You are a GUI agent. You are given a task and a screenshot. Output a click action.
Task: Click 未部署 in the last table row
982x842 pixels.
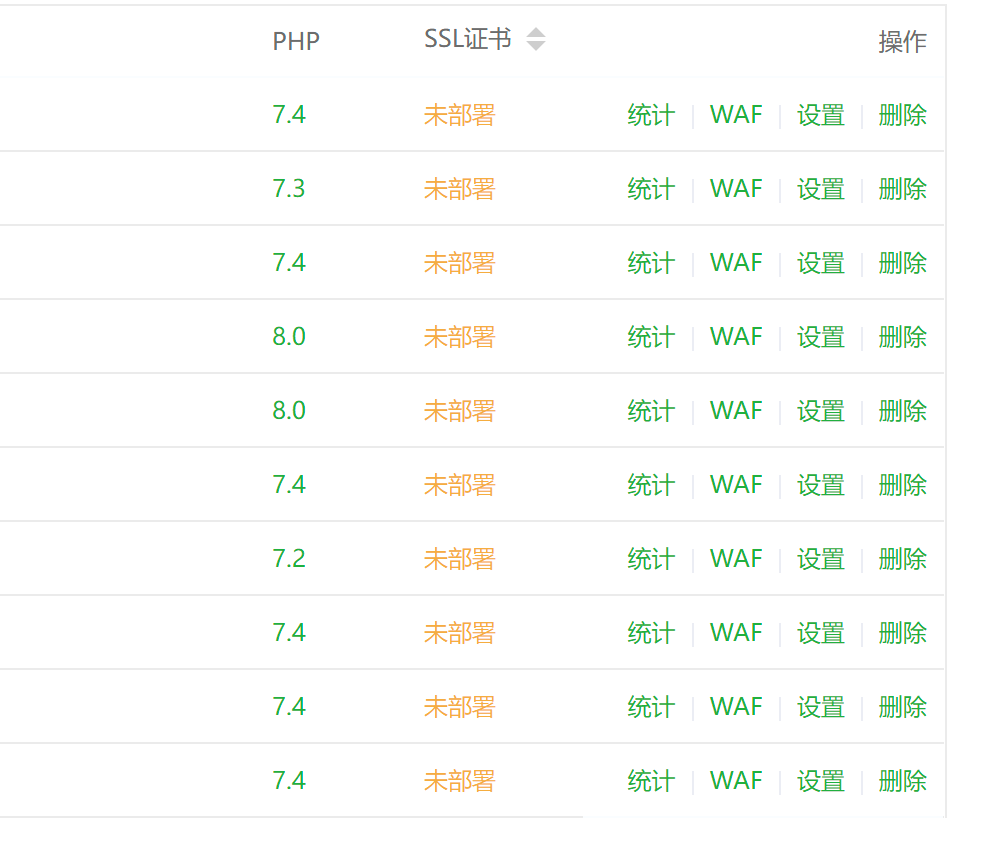click(x=459, y=781)
